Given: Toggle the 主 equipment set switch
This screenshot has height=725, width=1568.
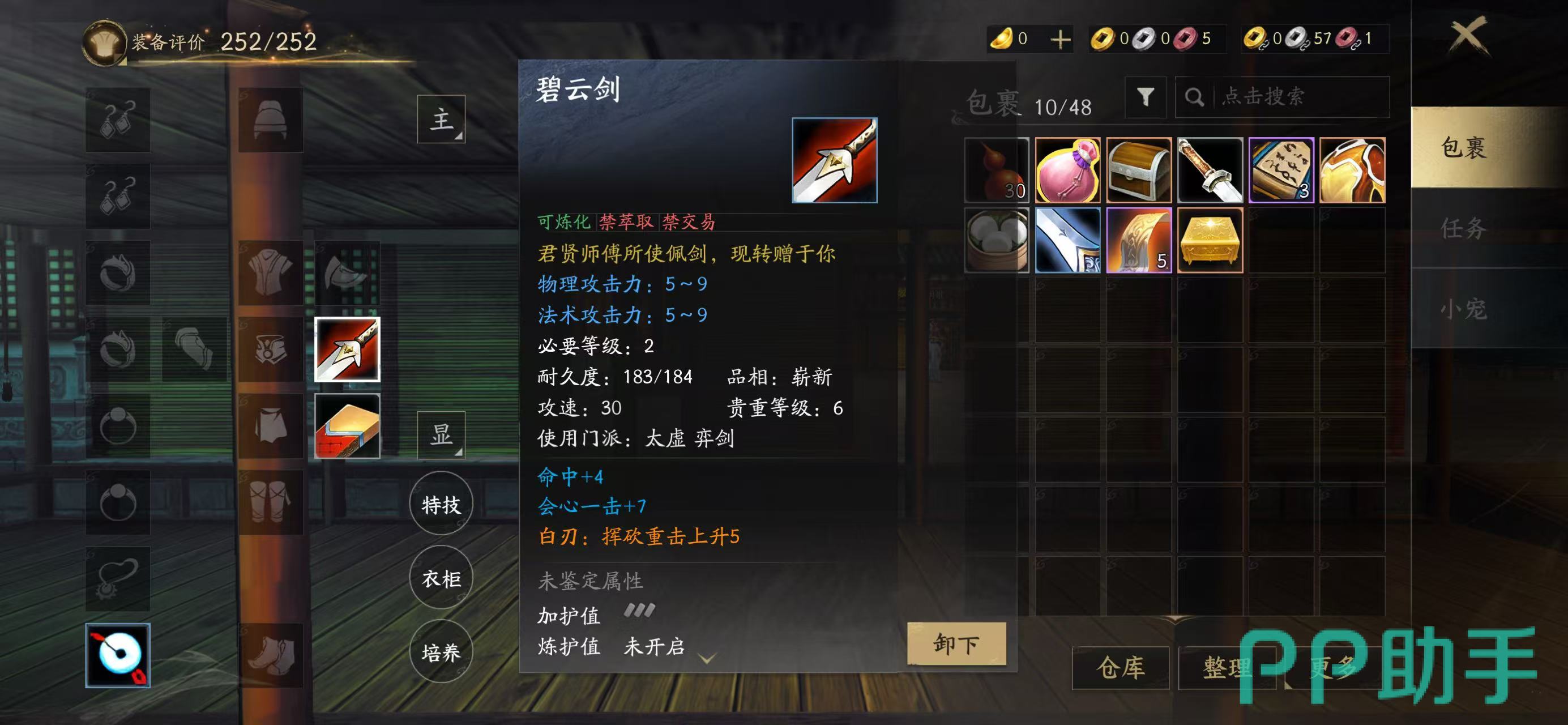Looking at the screenshot, I should tap(441, 120).
